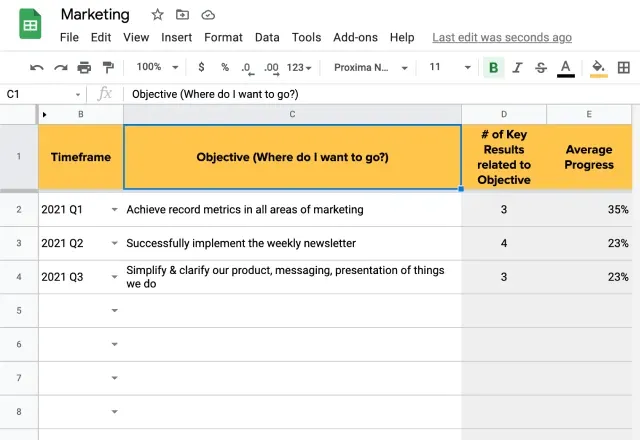Select the Simplify & clarify our product cell
Screen dimensions: 640x440
click(x=292, y=277)
